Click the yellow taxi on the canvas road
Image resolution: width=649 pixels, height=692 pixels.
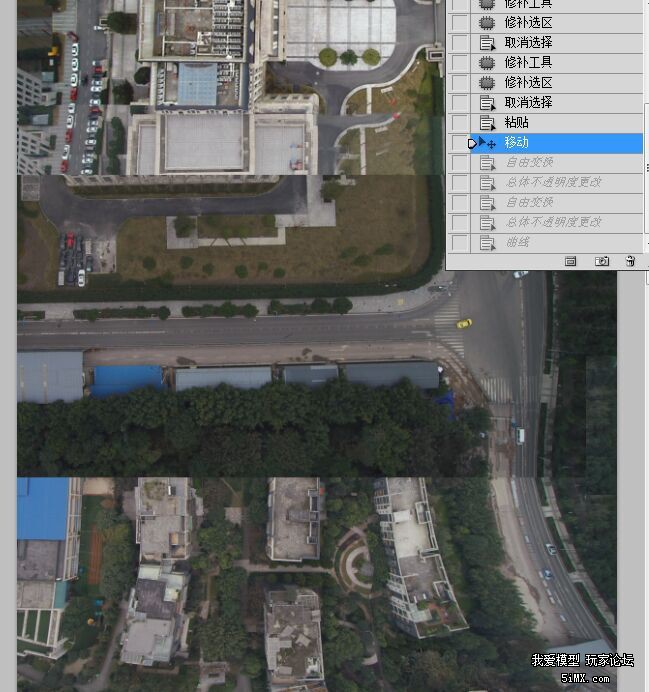[464, 323]
